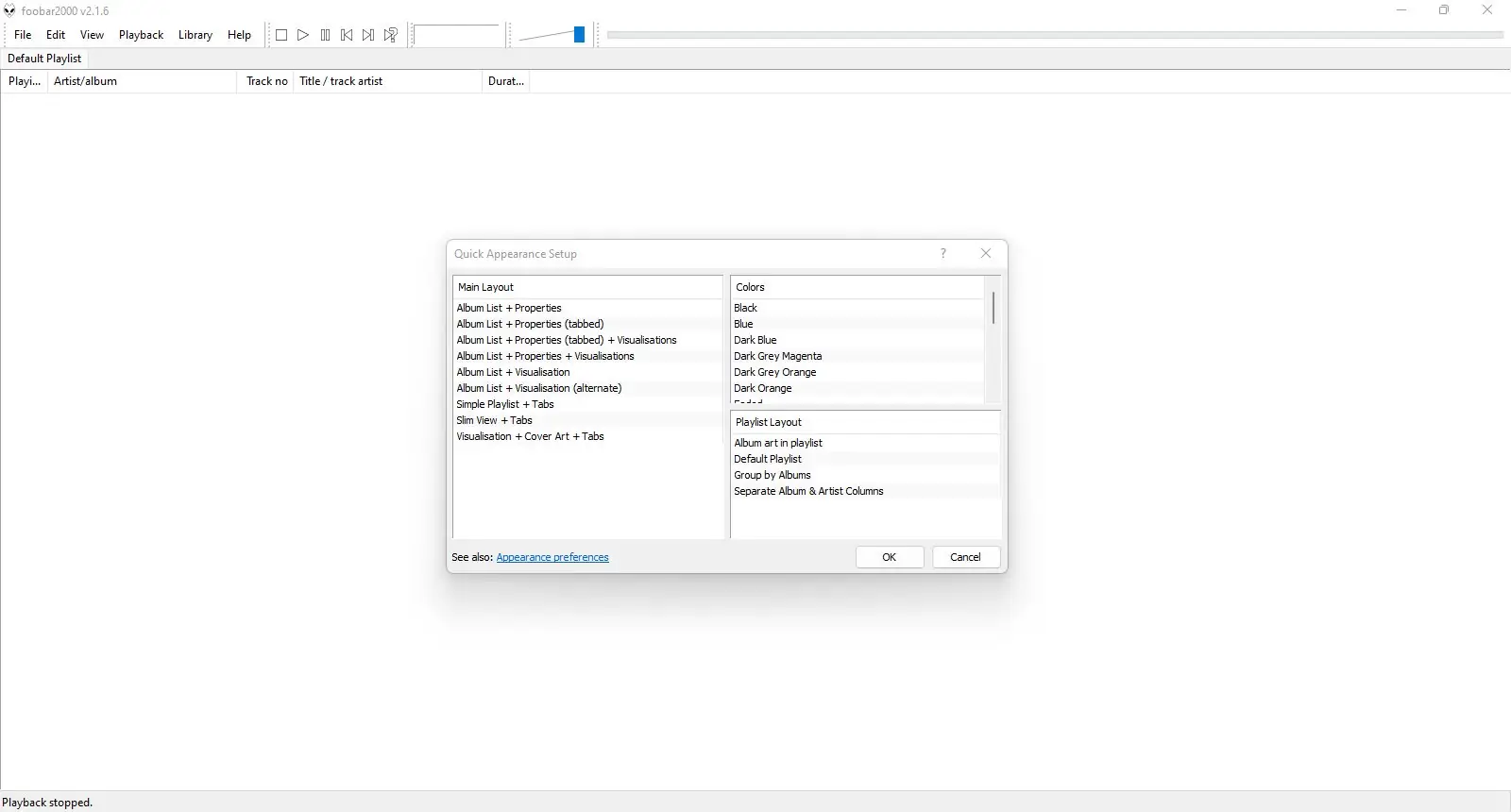Choose the Black color scheme
Viewport: 1511px width, 812px height.
pos(857,308)
